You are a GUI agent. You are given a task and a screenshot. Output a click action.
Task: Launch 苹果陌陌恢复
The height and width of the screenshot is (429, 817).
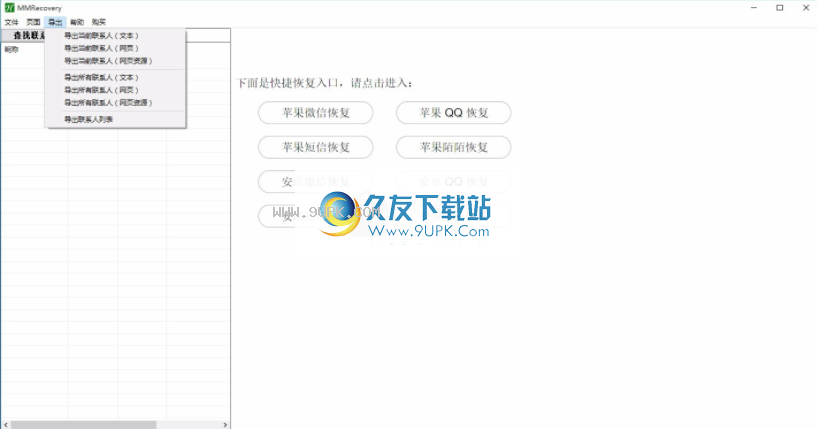pos(453,147)
